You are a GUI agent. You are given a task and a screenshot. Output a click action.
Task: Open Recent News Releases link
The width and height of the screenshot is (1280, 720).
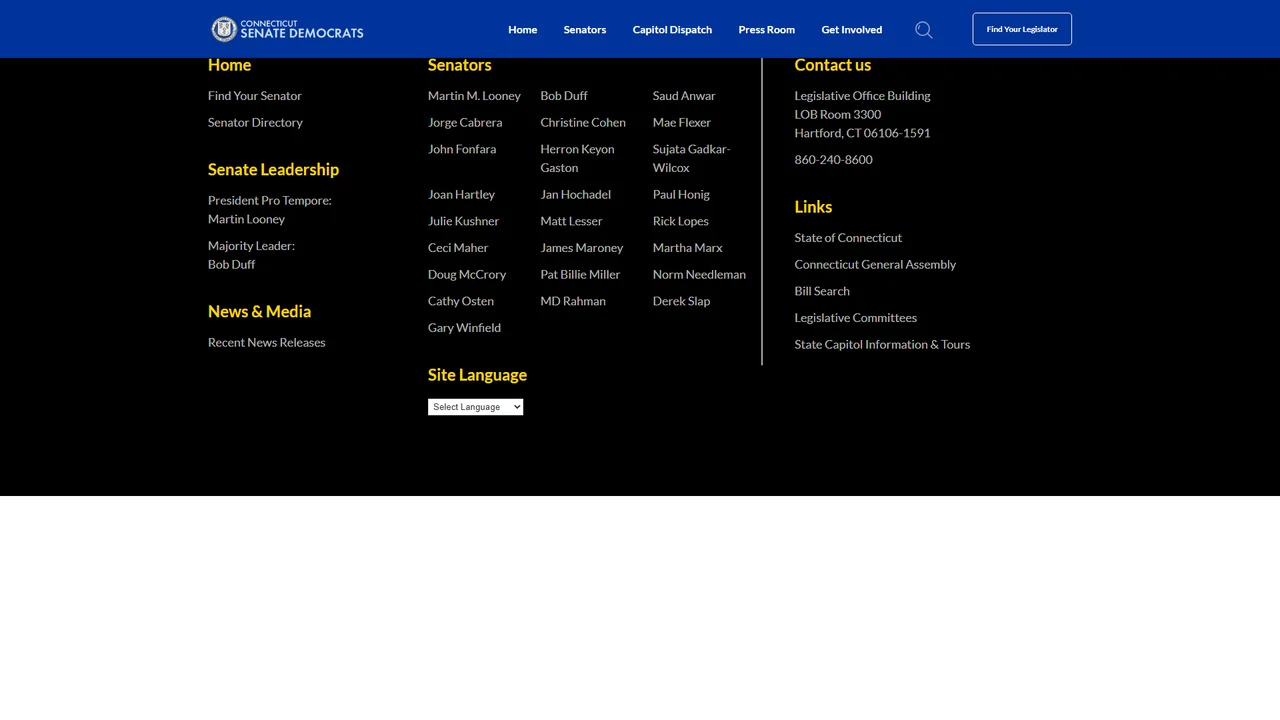pos(266,342)
